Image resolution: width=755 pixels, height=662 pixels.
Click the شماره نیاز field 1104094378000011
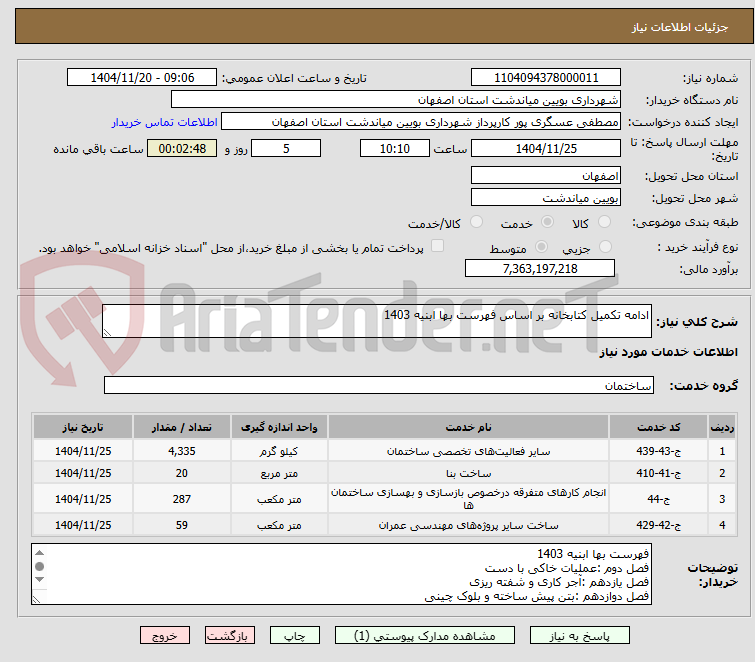point(546,78)
